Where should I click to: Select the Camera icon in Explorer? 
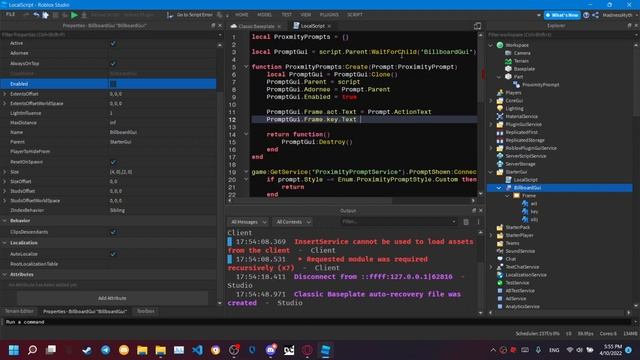pos(508,53)
